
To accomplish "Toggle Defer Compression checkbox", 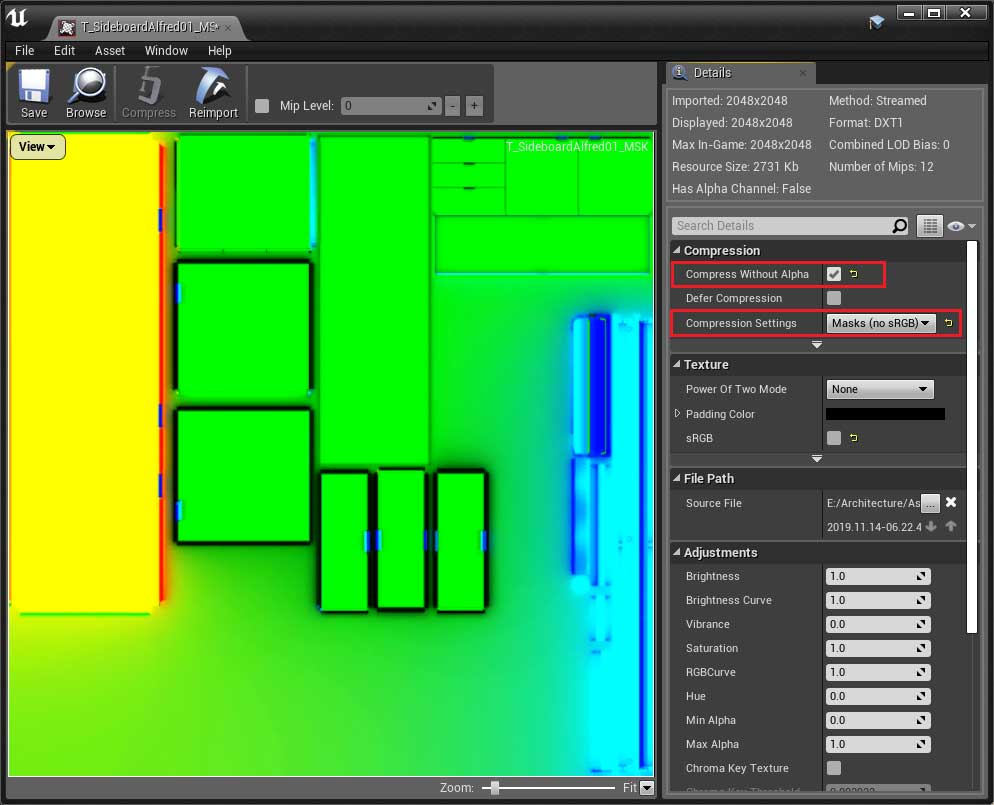I will [x=834, y=298].
